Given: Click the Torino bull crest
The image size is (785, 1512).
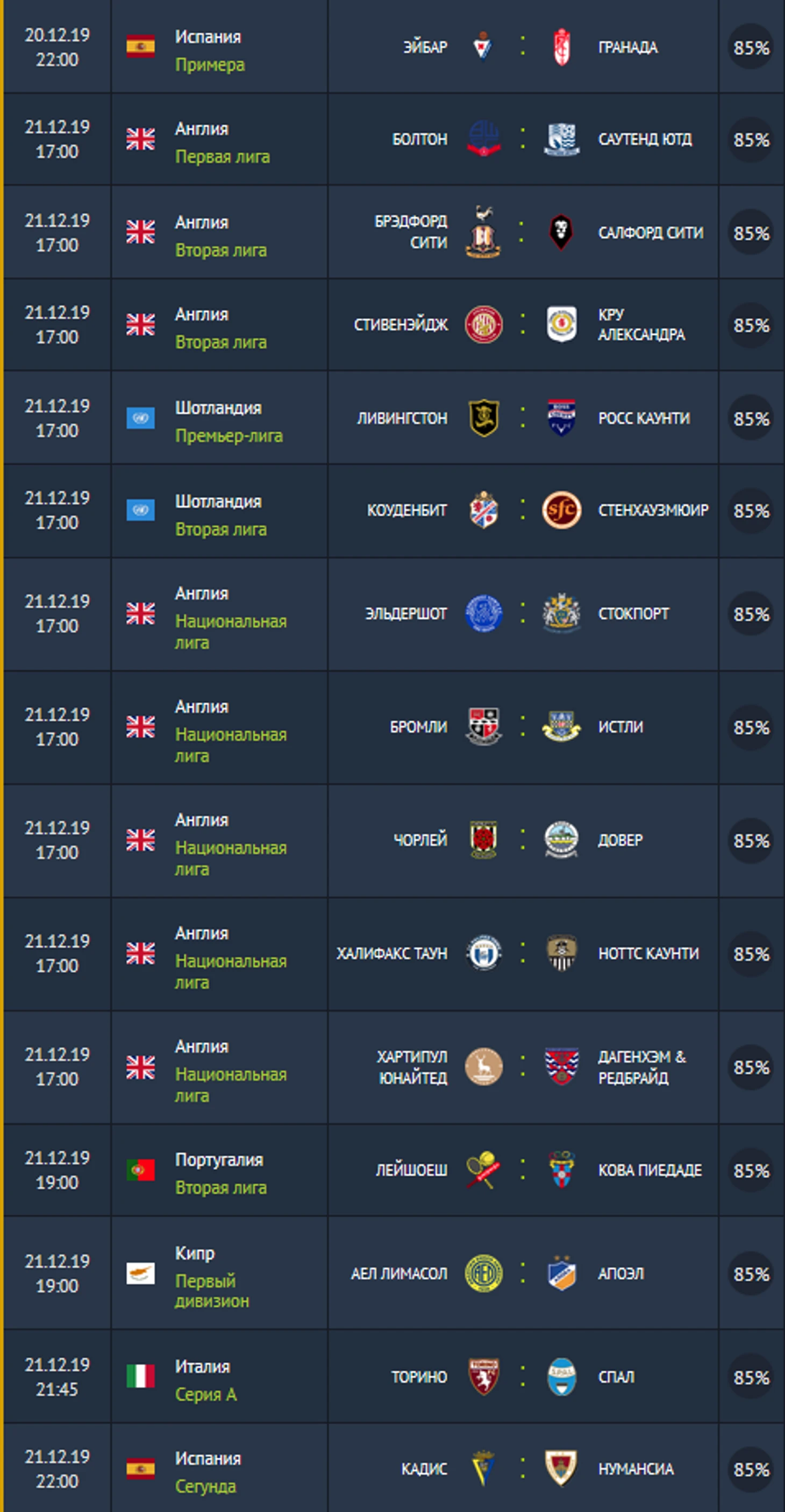Looking at the screenshot, I should point(483,1377).
